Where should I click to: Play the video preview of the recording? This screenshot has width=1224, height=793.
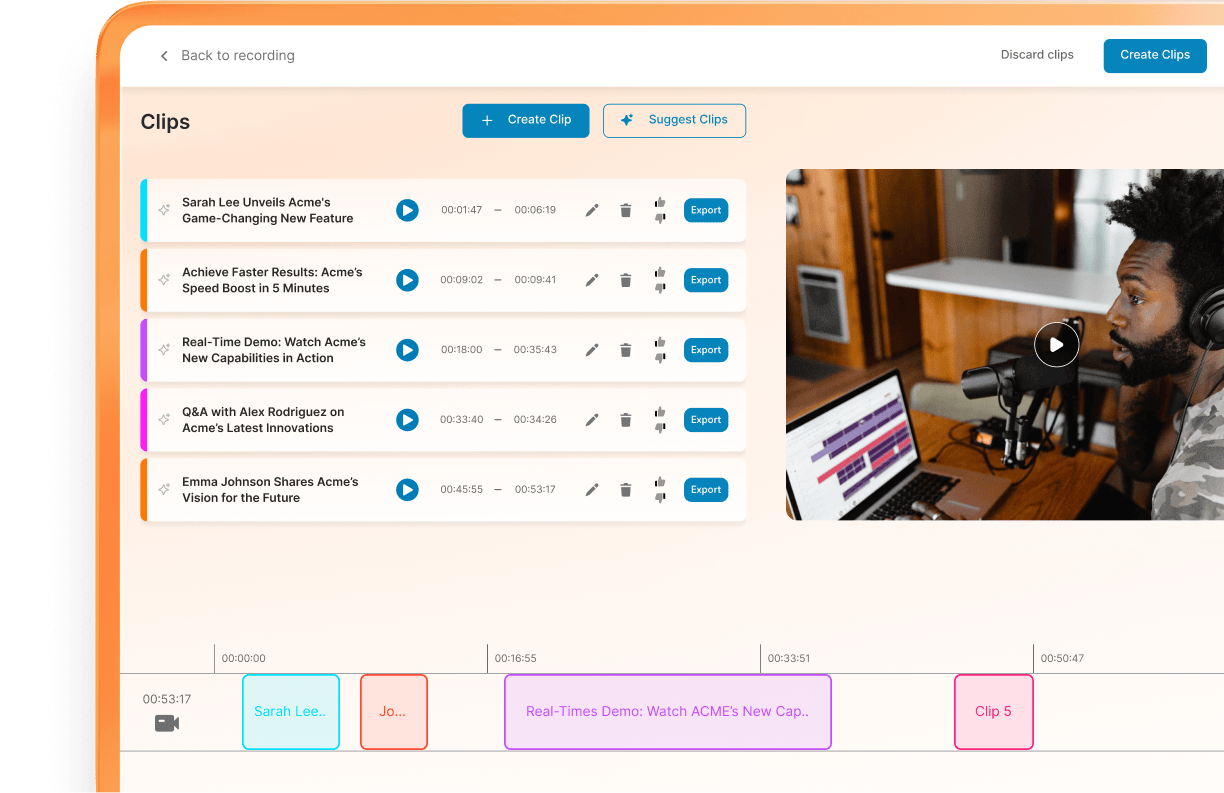(1057, 344)
